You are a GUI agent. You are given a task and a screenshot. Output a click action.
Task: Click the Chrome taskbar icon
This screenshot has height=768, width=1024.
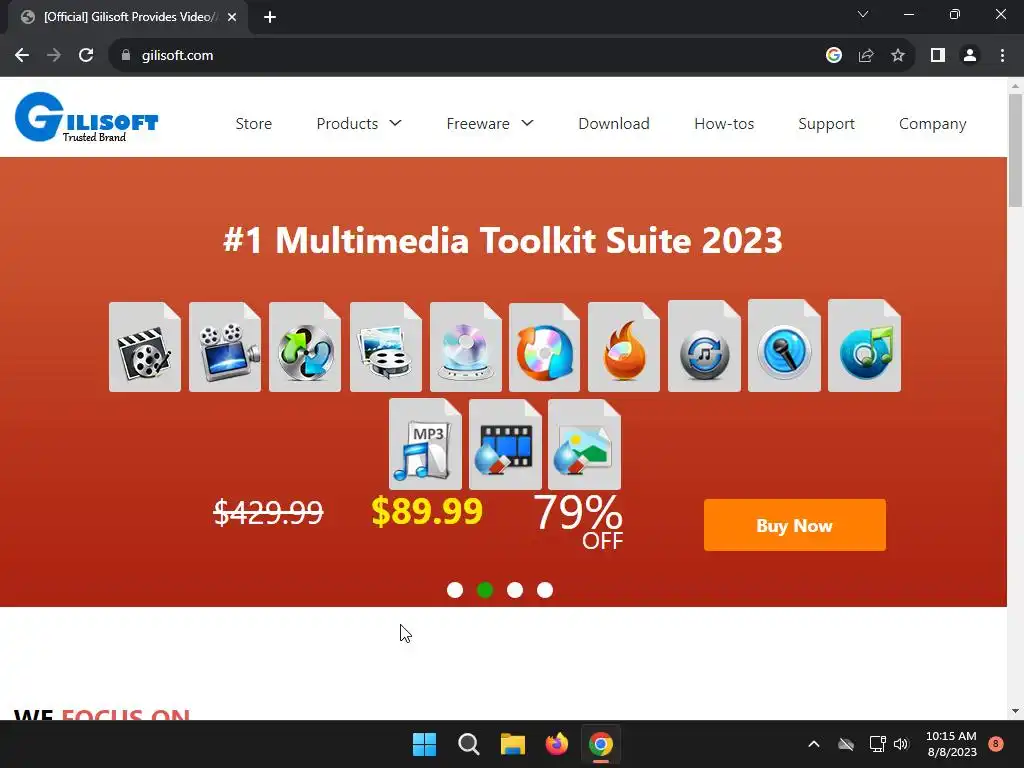[601, 744]
